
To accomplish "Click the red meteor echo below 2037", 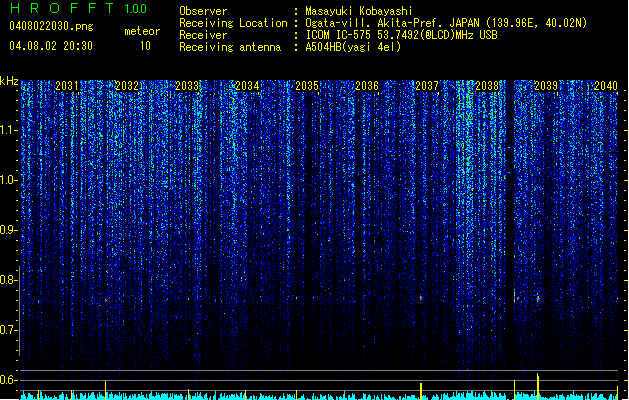I will (x=421, y=298).
